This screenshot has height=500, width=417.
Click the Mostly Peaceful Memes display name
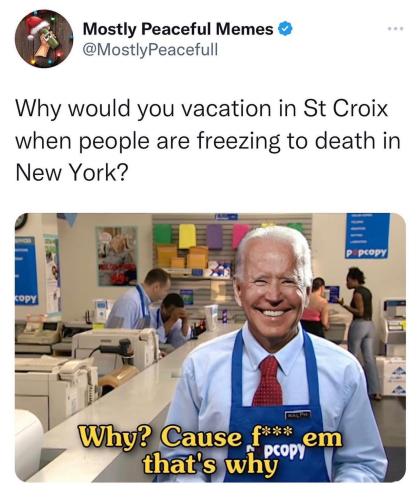pos(178,29)
